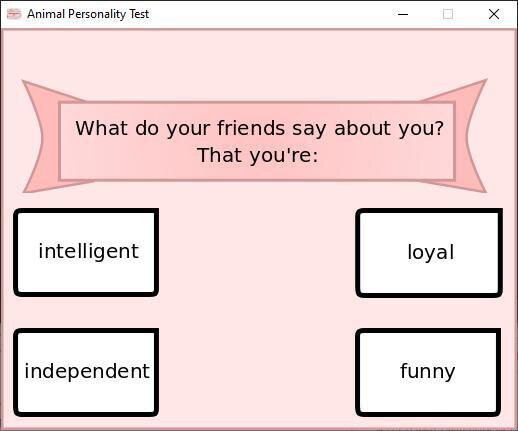Select the "intelligent" answer box
This screenshot has width=518, height=431.
pyautogui.click(x=86, y=252)
